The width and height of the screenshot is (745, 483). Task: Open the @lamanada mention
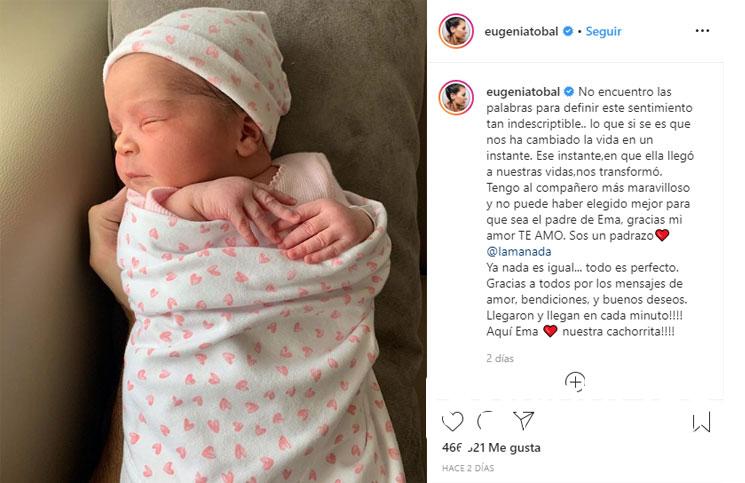pyautogui.click(x=518, y=251)
